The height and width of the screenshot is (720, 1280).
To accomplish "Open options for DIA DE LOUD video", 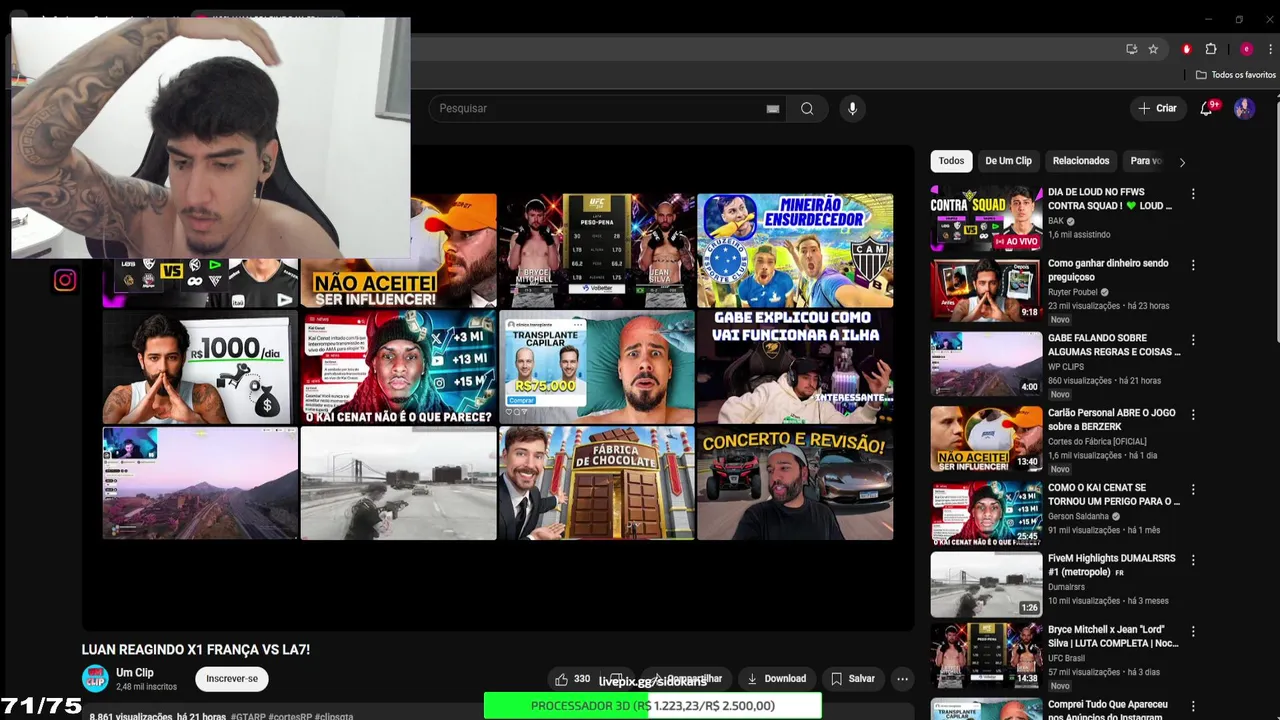I will coord(1193,194).
